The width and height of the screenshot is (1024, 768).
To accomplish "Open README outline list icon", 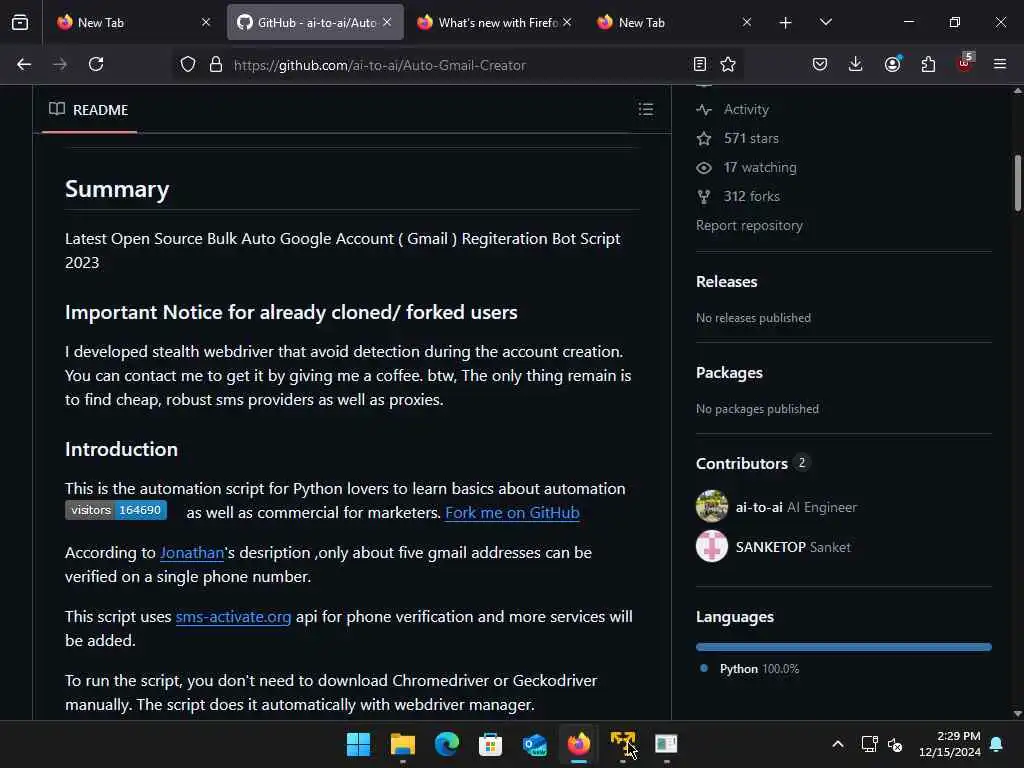I will pos(645,109).
